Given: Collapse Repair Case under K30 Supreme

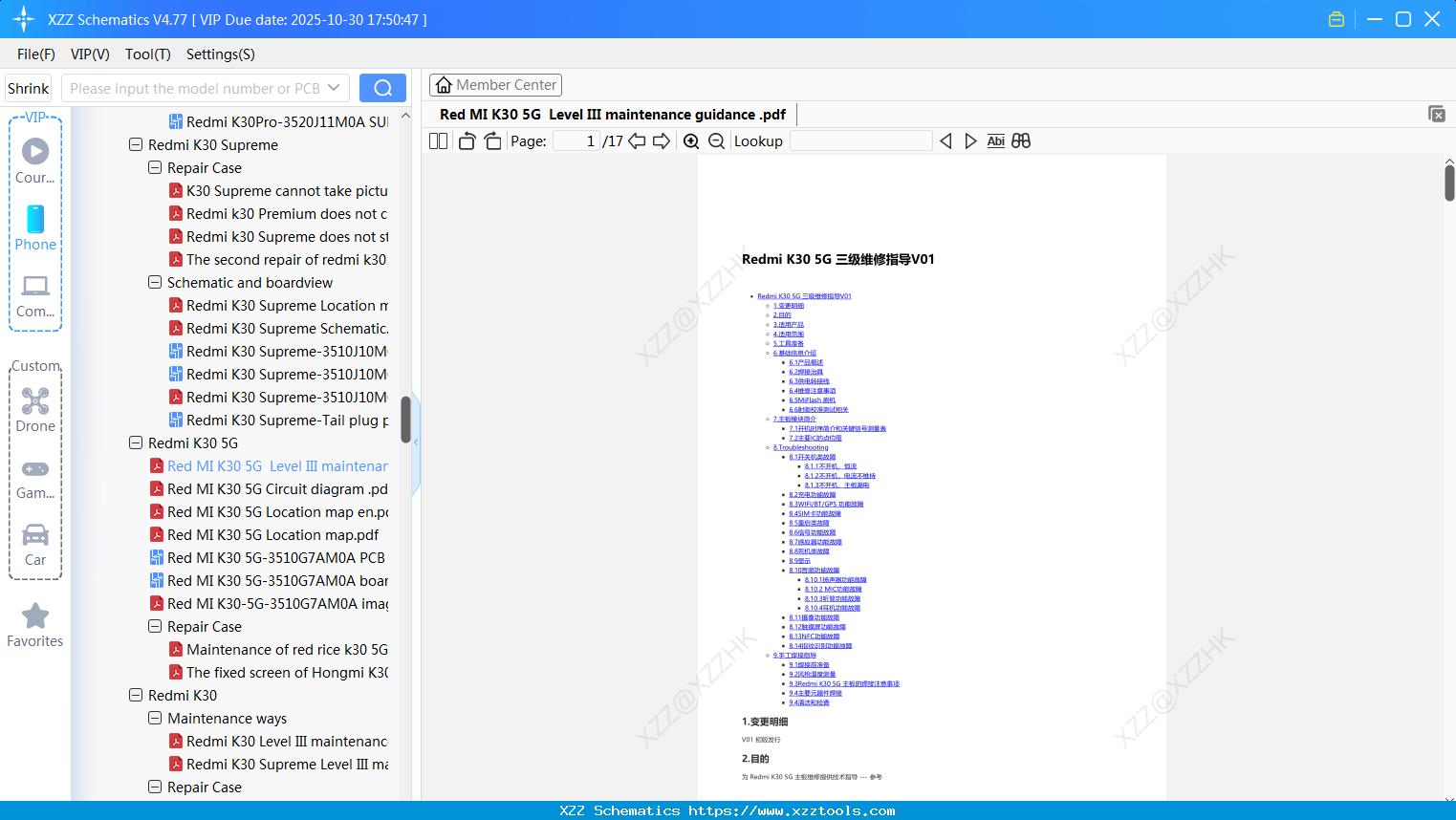Looking at the screenshot, I should pos(155,168).
